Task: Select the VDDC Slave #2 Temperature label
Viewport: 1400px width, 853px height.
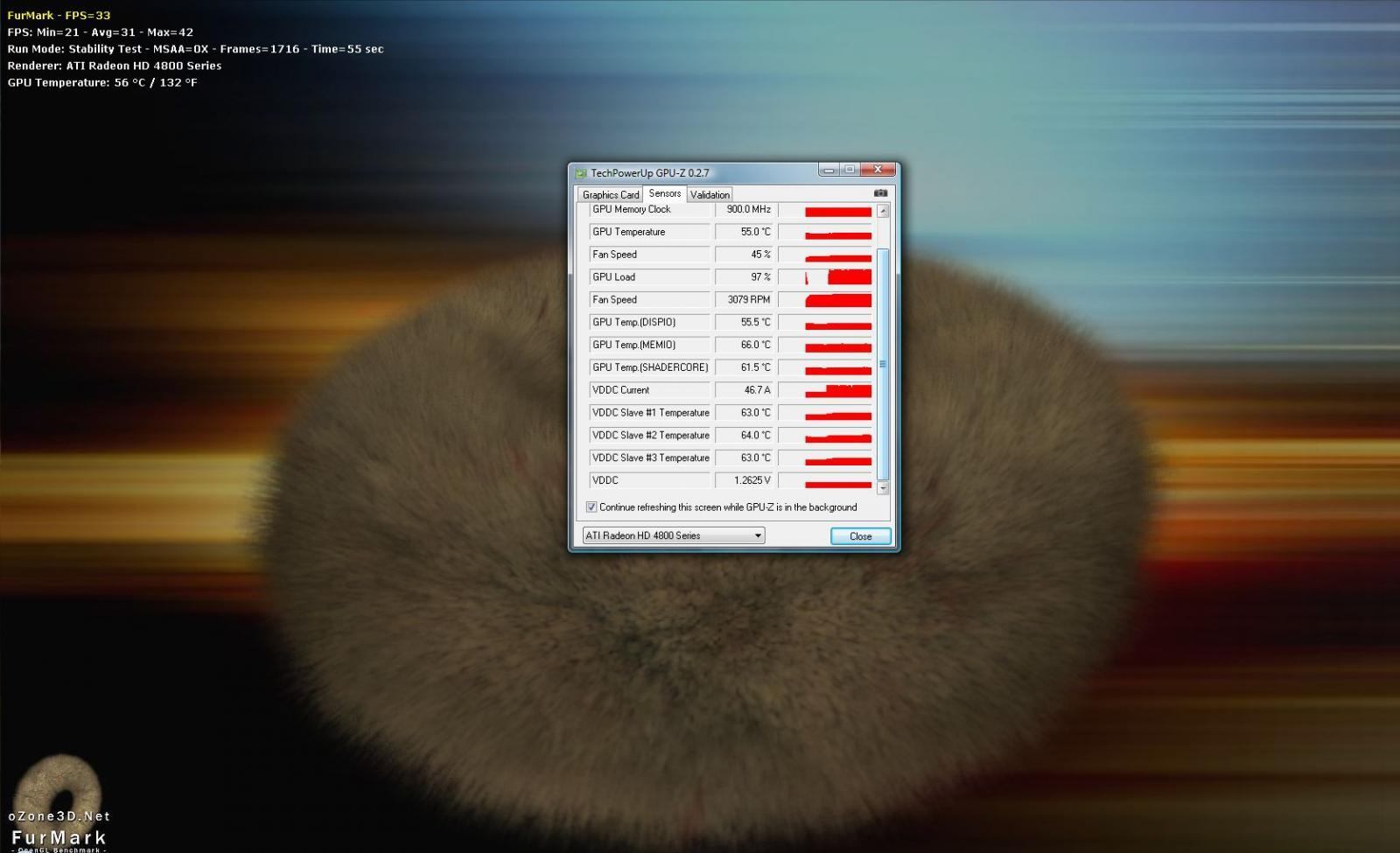Action: (x=649, y=436)
